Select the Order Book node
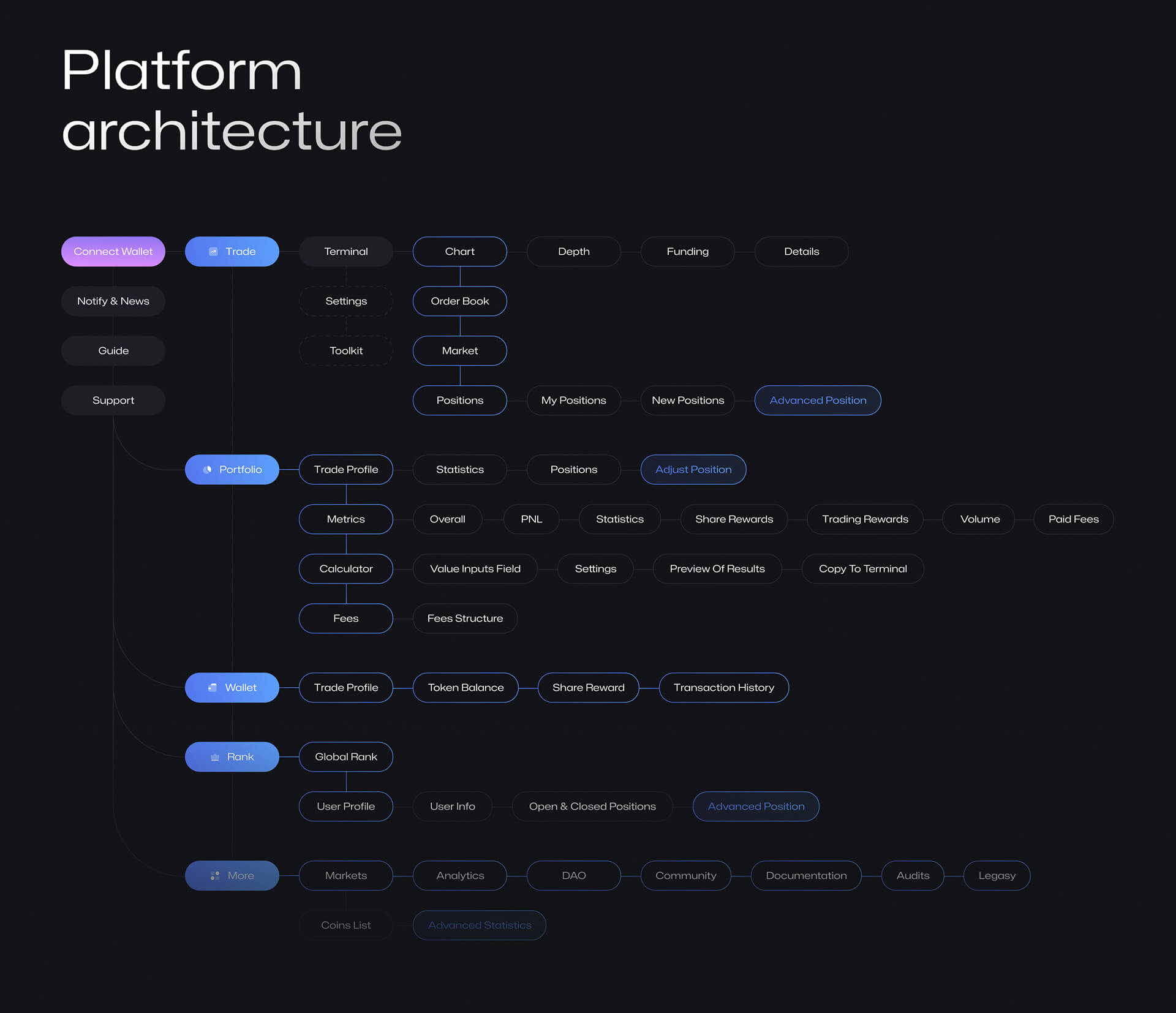Image resolution: width=1176 pixels, height=1013 pixels. coord(460,301)
